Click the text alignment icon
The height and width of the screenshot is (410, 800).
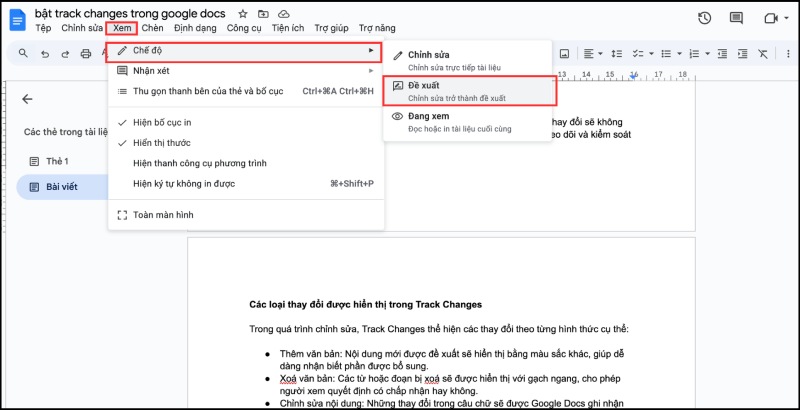pyautogui.click(x=589, y=53)
